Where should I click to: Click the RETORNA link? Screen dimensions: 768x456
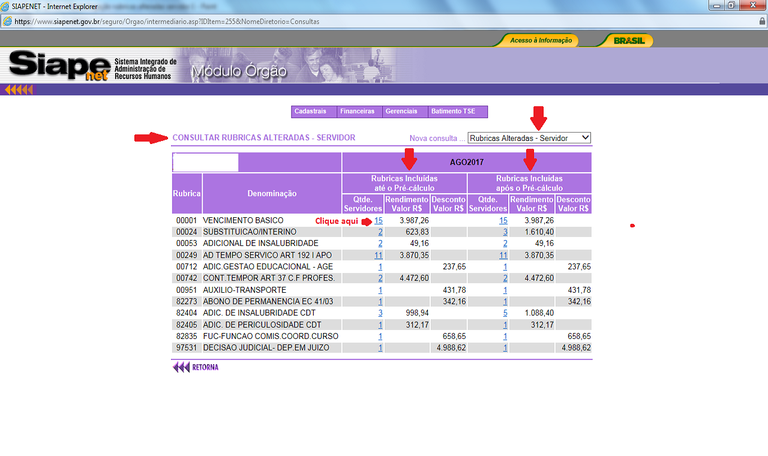(205, 367)
